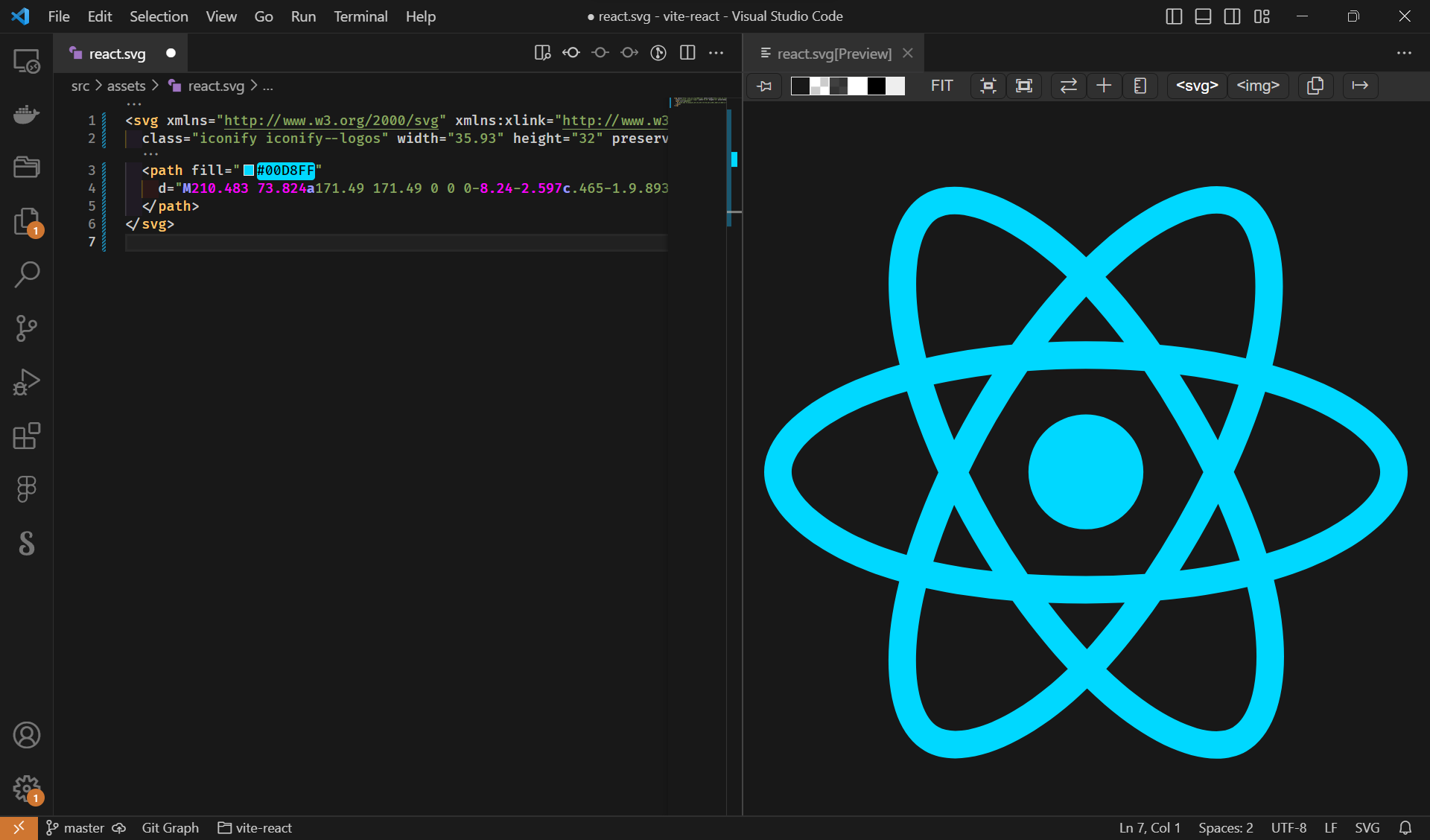Open preview to the side icon
The height and width of the screenshot is (840, 1430).
click(542, 53)
